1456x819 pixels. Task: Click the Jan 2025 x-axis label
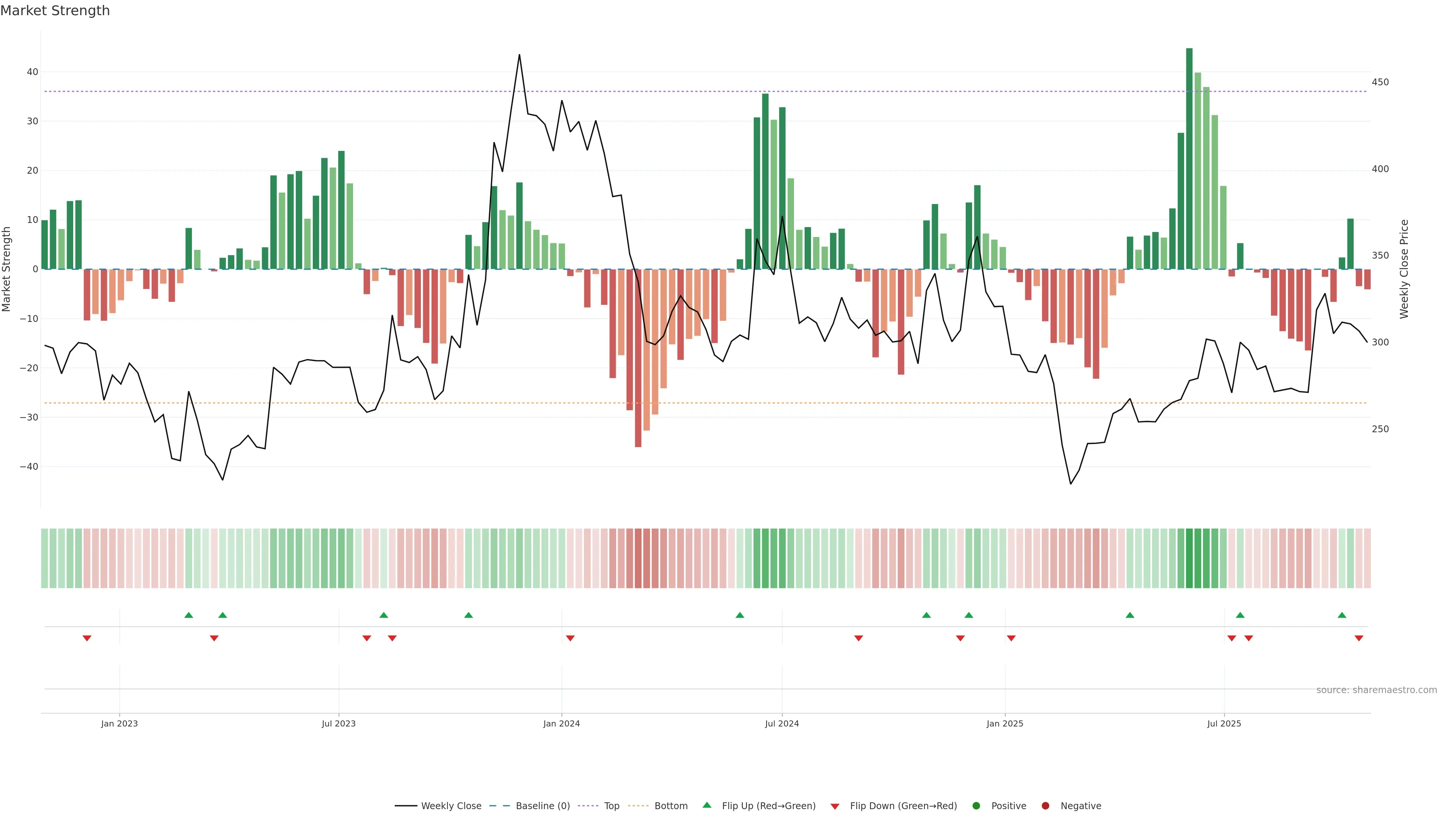(x=1004, y=723)
